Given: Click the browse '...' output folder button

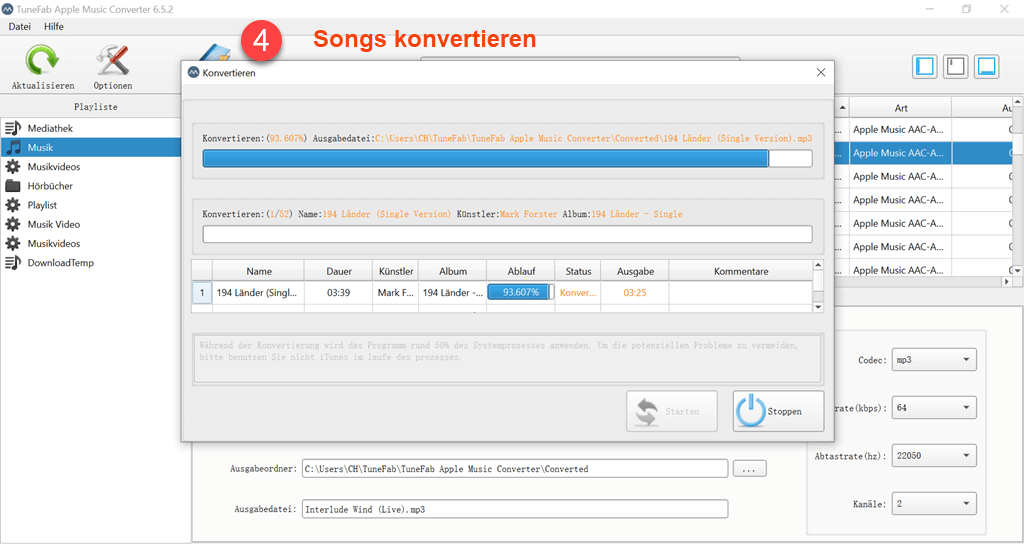Looking at the screenshot, I should pos(749,469).
